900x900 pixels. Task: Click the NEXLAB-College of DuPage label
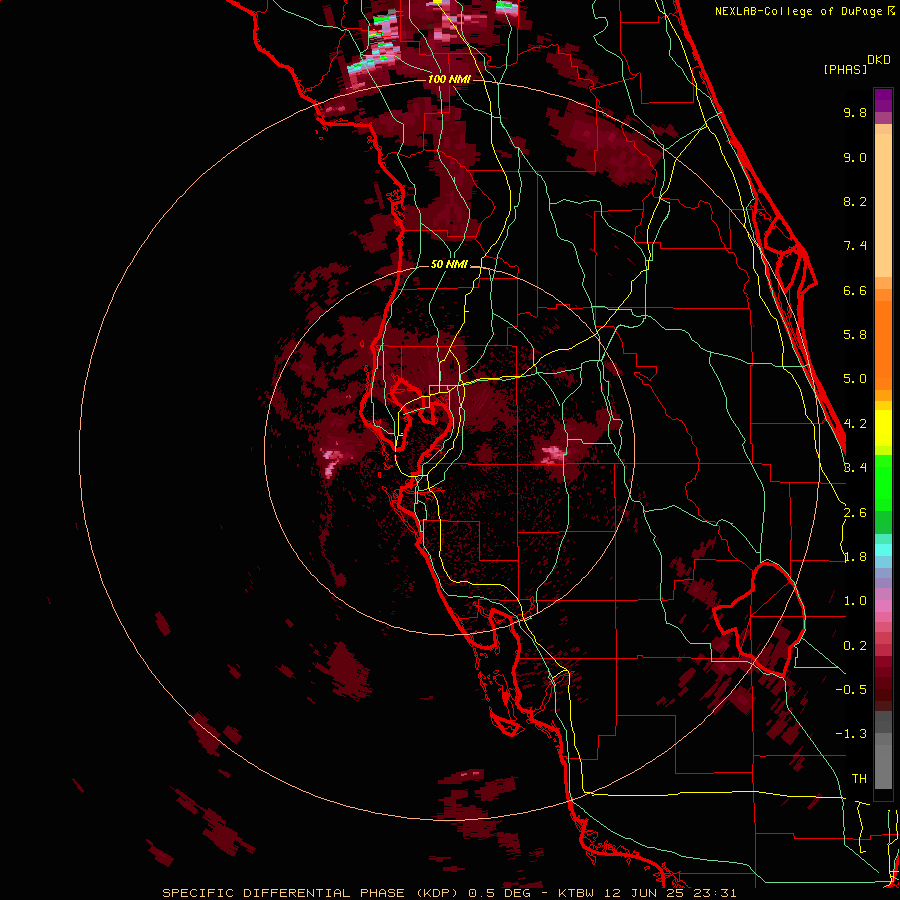pos(799,11)
